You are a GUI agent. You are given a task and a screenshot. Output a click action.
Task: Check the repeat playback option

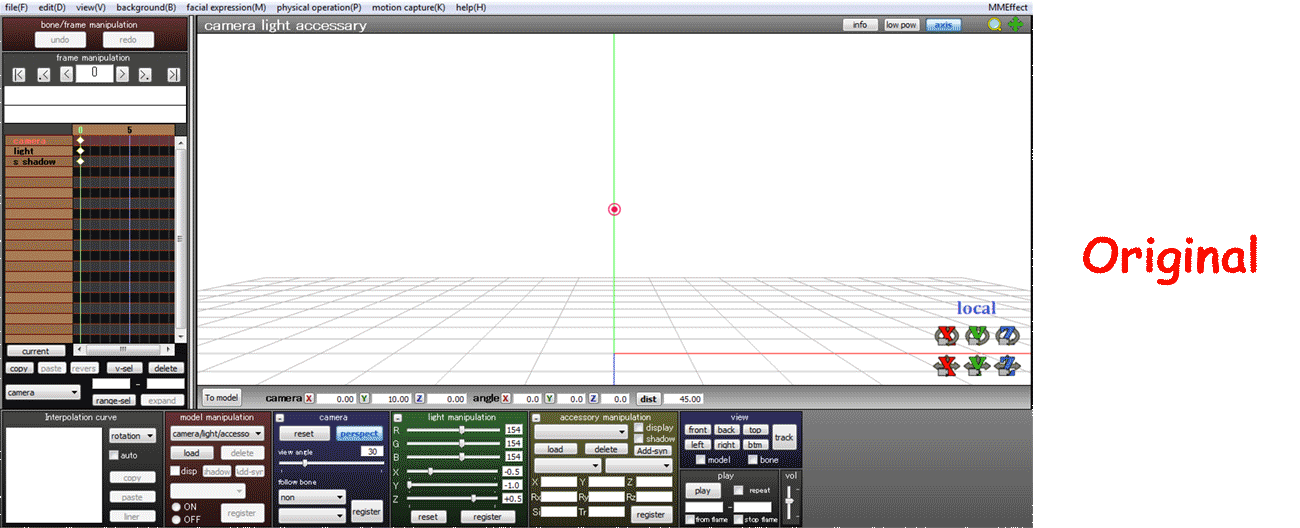739,490
